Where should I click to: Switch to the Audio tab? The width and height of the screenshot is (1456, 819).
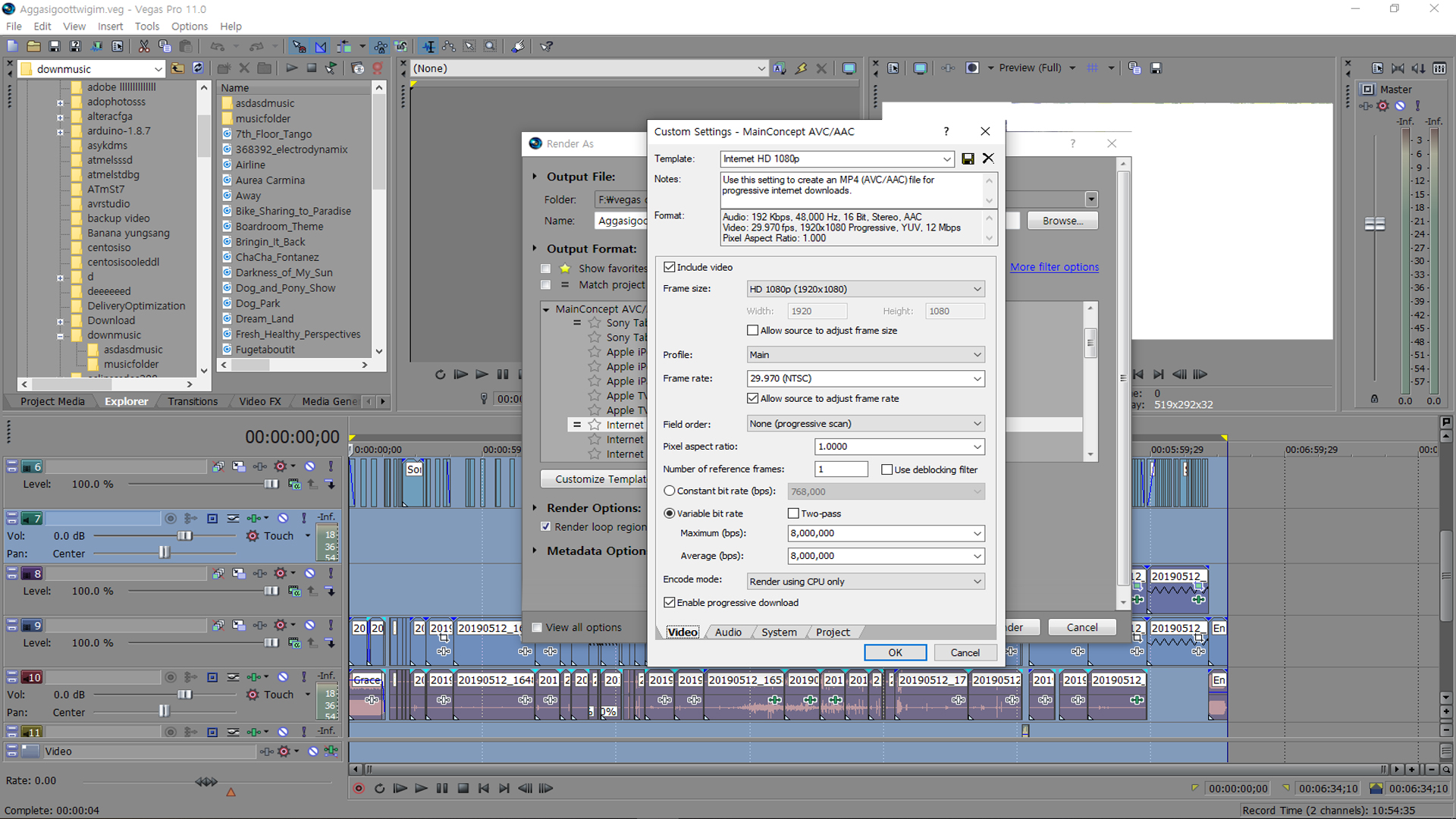[728, 632]
